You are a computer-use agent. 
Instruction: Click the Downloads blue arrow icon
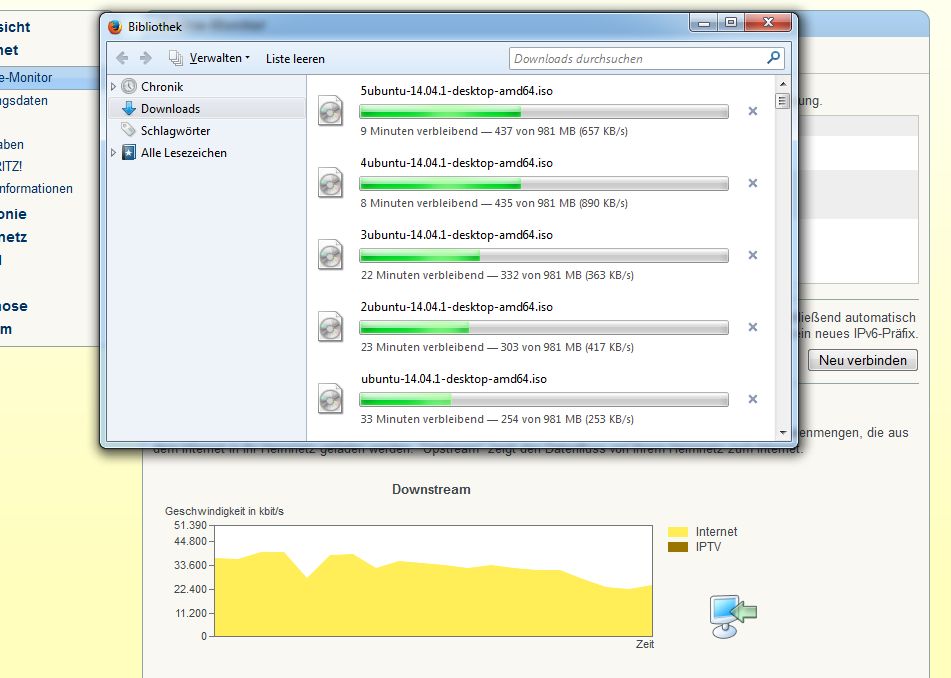[x=129, y=109]
